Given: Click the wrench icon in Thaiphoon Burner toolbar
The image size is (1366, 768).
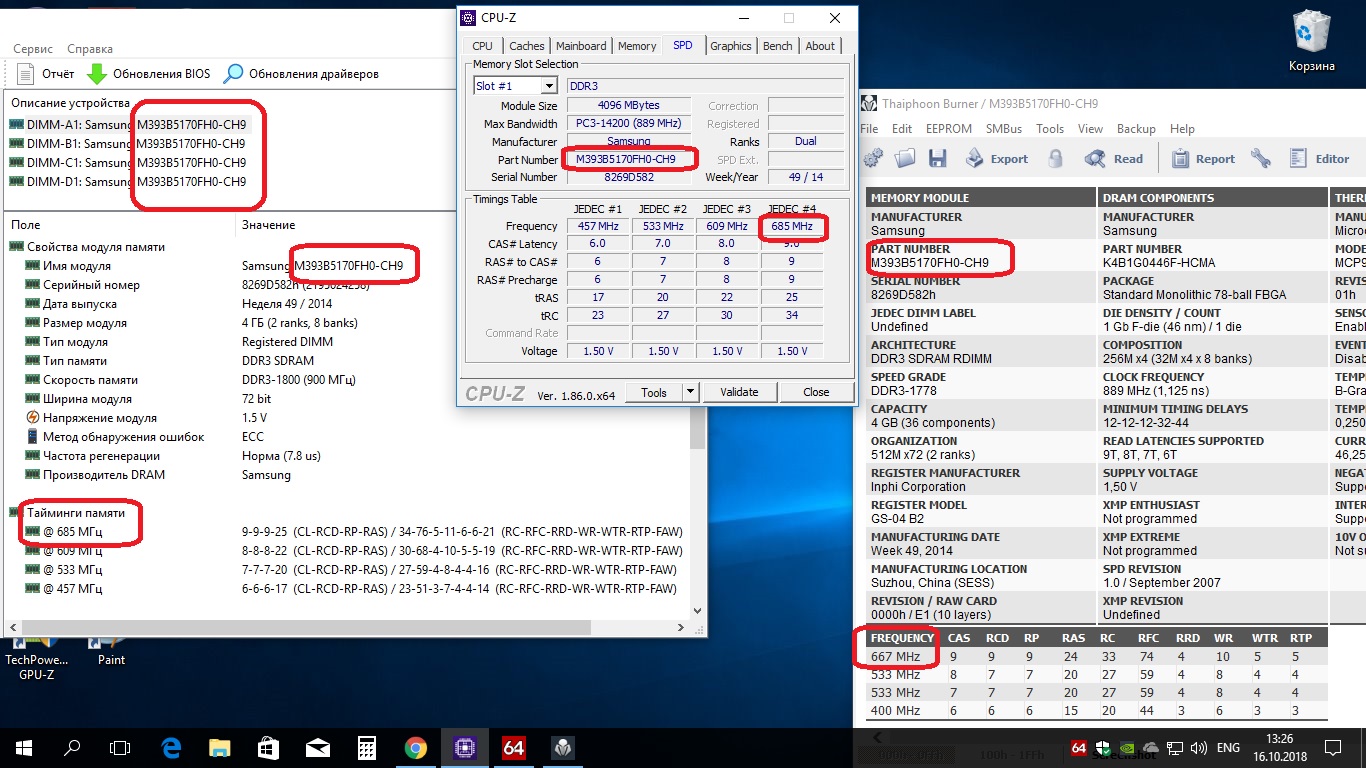Looking at the screenshot, I should click(x=1261, y=158).
